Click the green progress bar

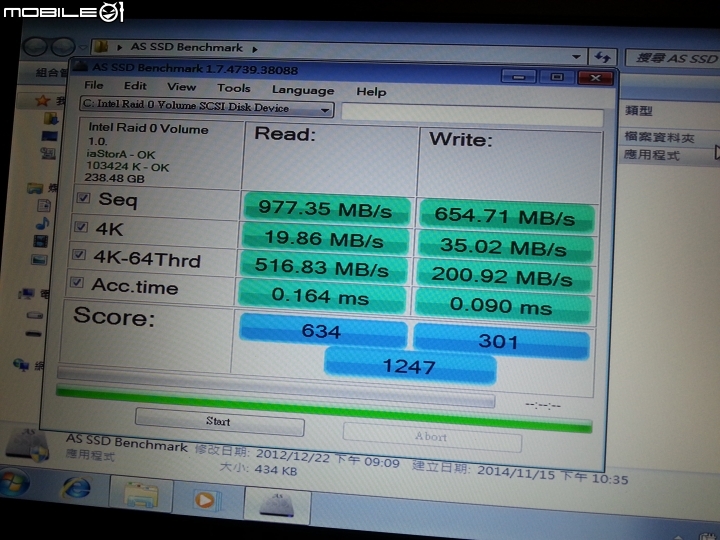click(x=324, y=410)
